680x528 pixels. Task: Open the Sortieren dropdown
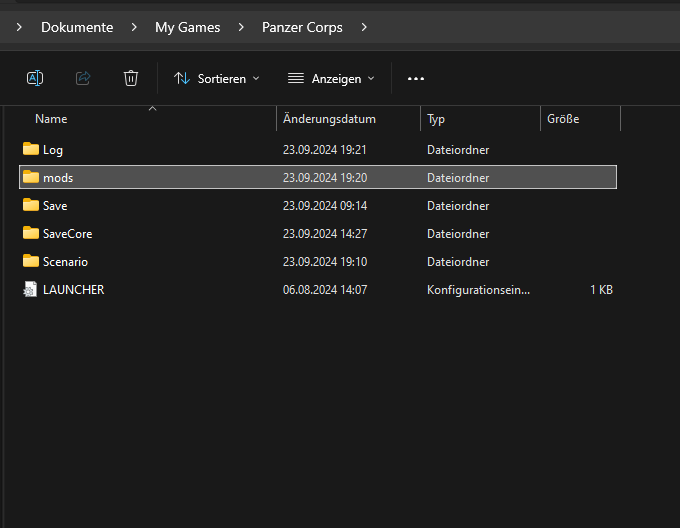pos(217,78)
